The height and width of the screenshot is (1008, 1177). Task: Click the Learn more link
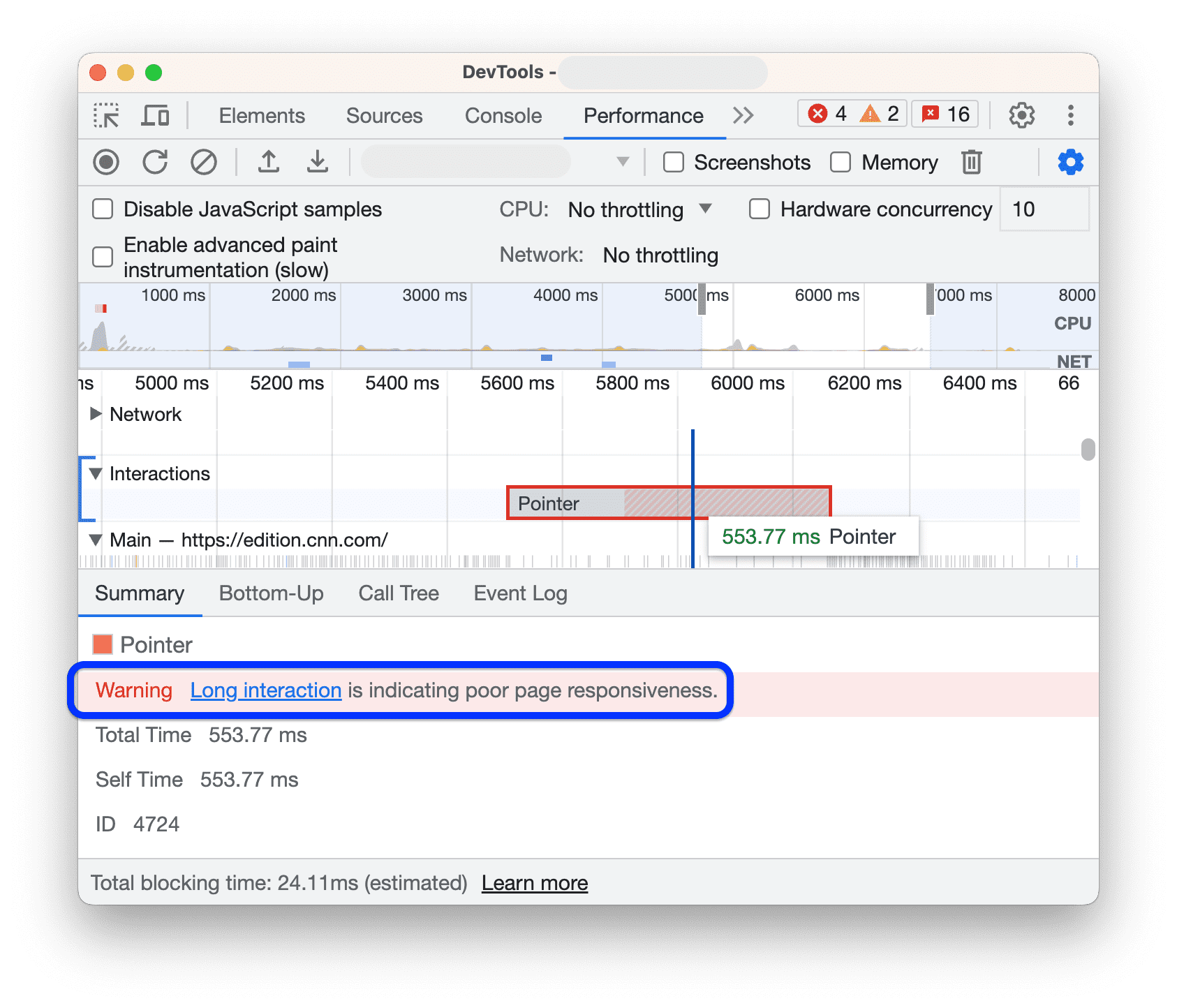(534, 883)
